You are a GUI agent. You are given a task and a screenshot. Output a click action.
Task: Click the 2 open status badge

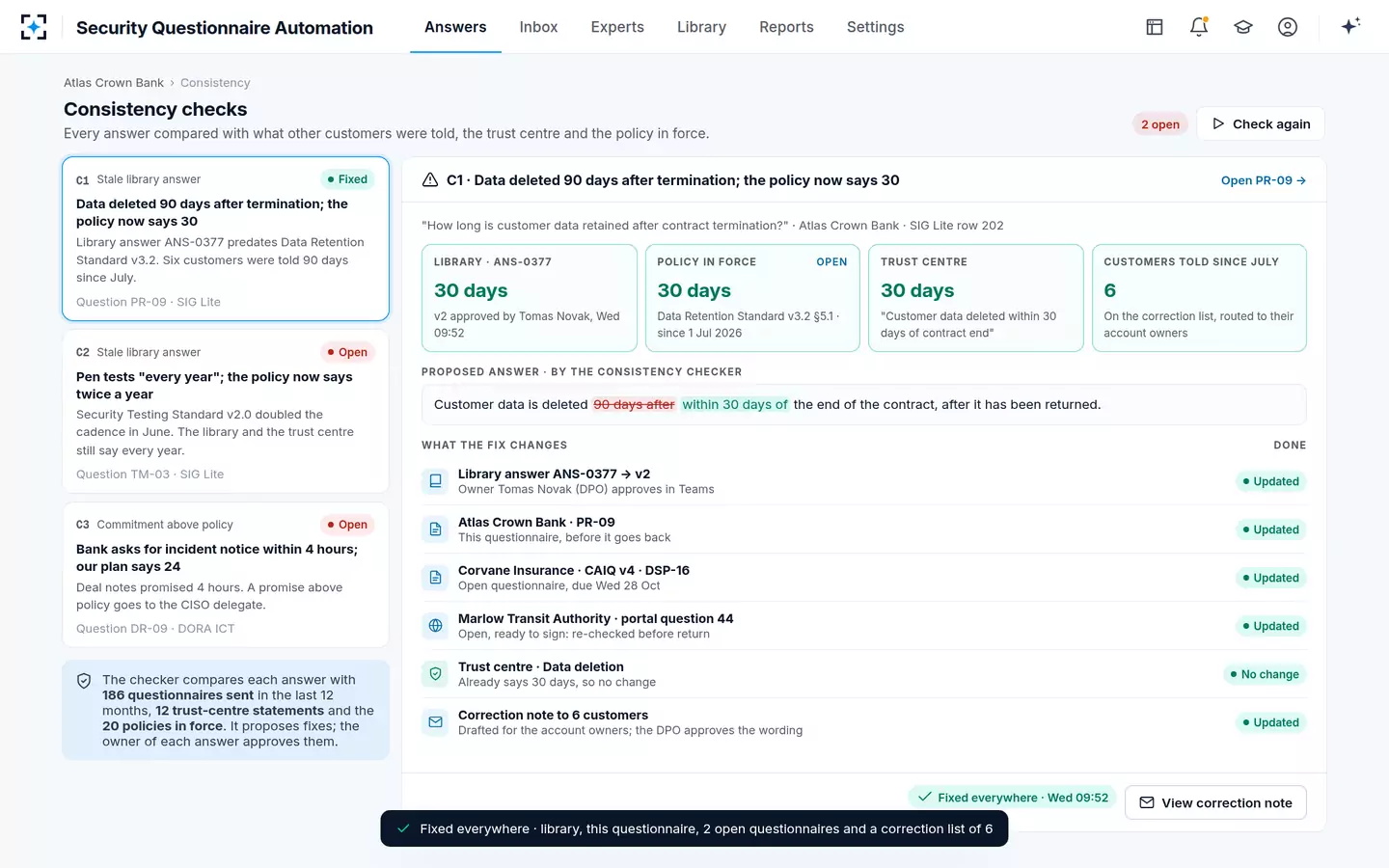[x=1160, y=124]
